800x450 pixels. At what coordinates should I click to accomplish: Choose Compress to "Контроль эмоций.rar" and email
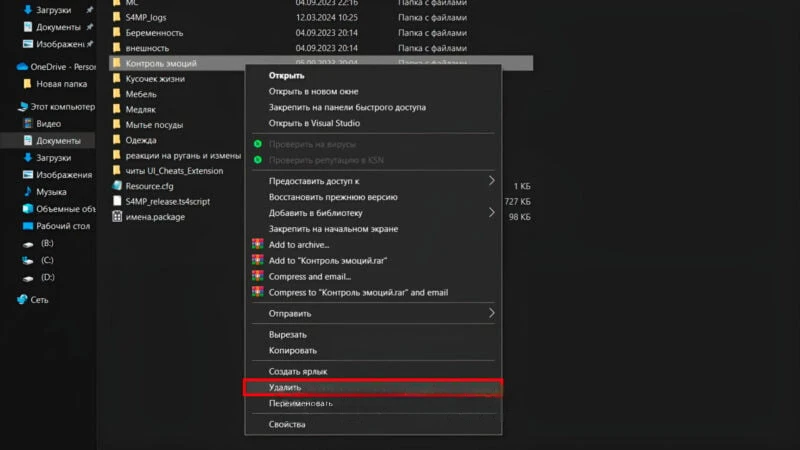coord(358,292)
